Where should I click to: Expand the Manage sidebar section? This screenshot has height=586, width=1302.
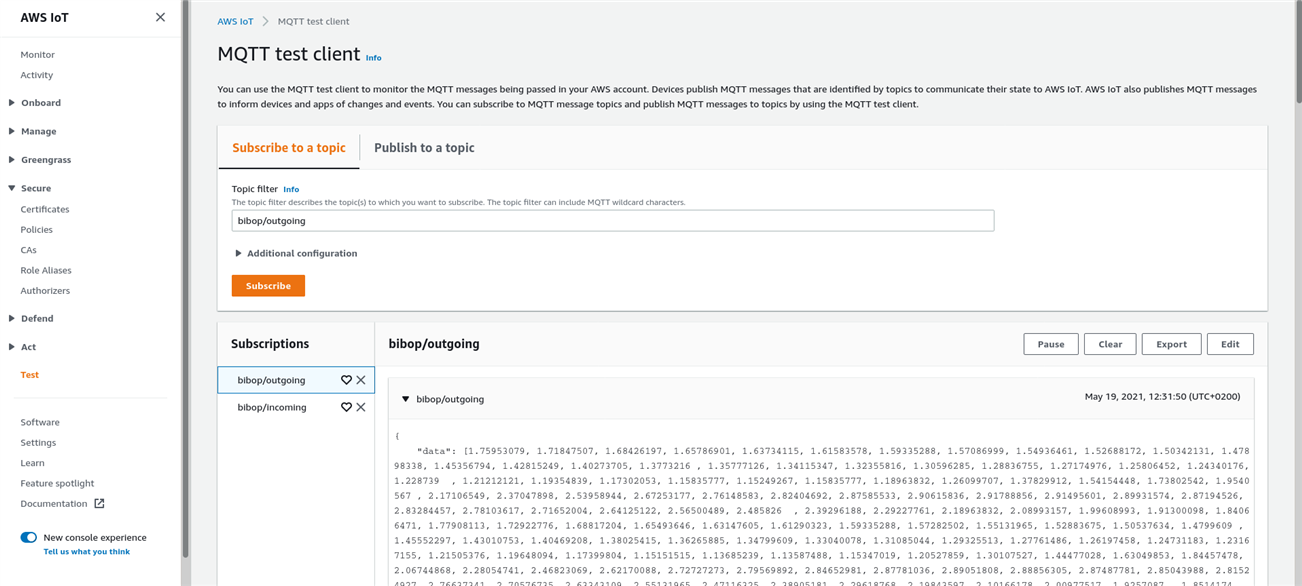[11, 131]
